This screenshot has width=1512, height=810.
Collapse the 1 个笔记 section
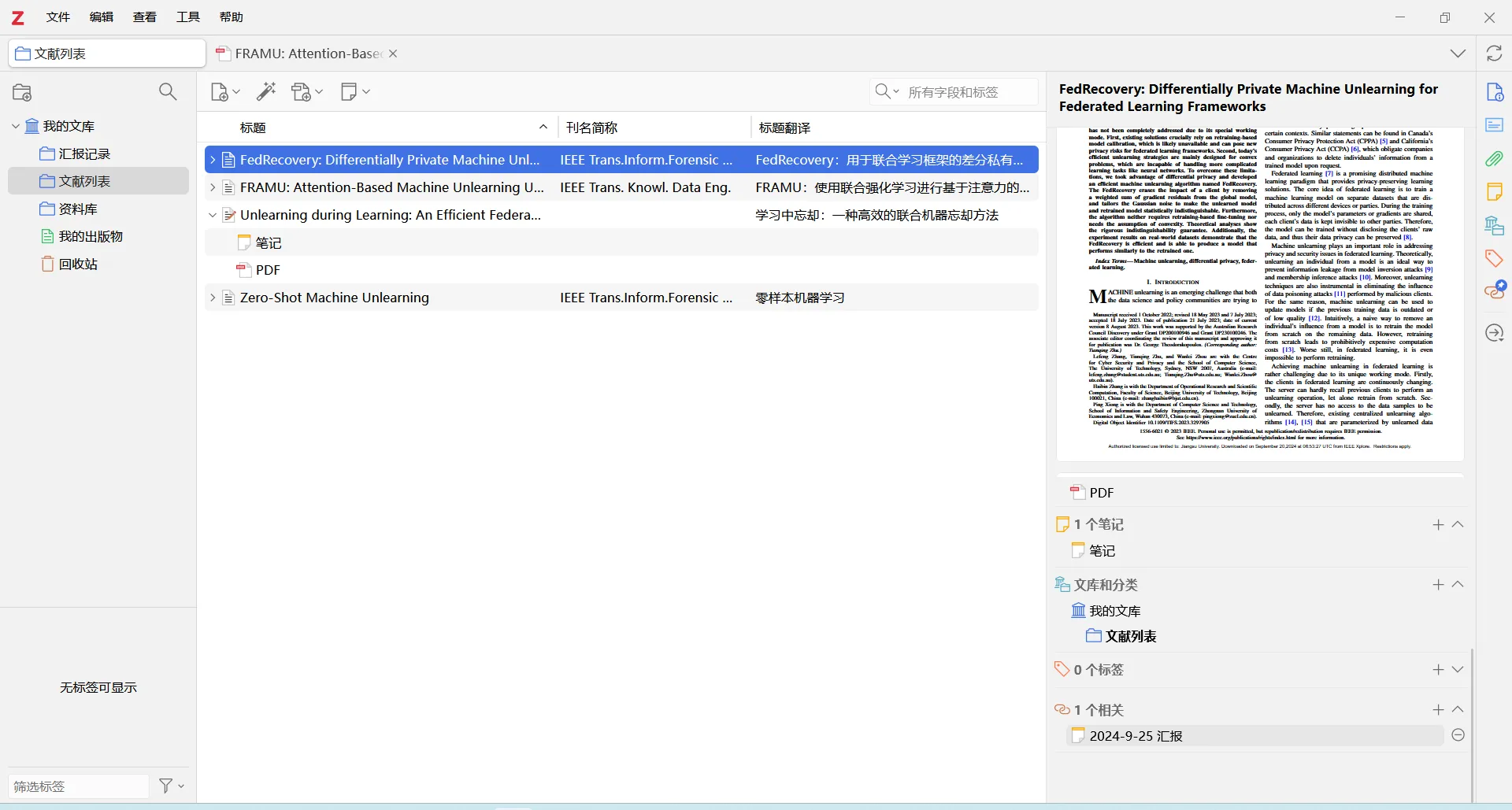pyautogui.click(x=1458, y=524)
